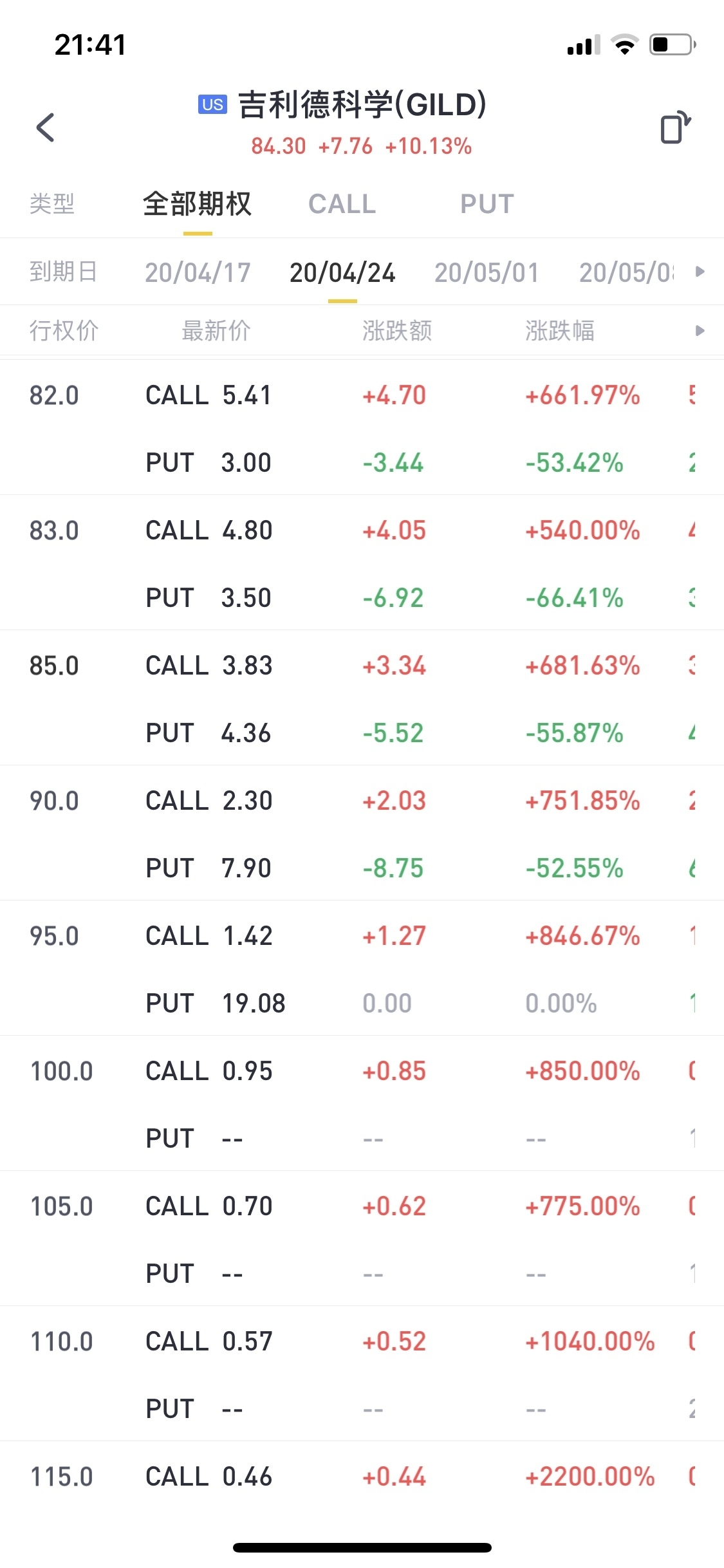Tap the rotate screen icon
This screenshot has height=1568, width=724.
[674, 127]
